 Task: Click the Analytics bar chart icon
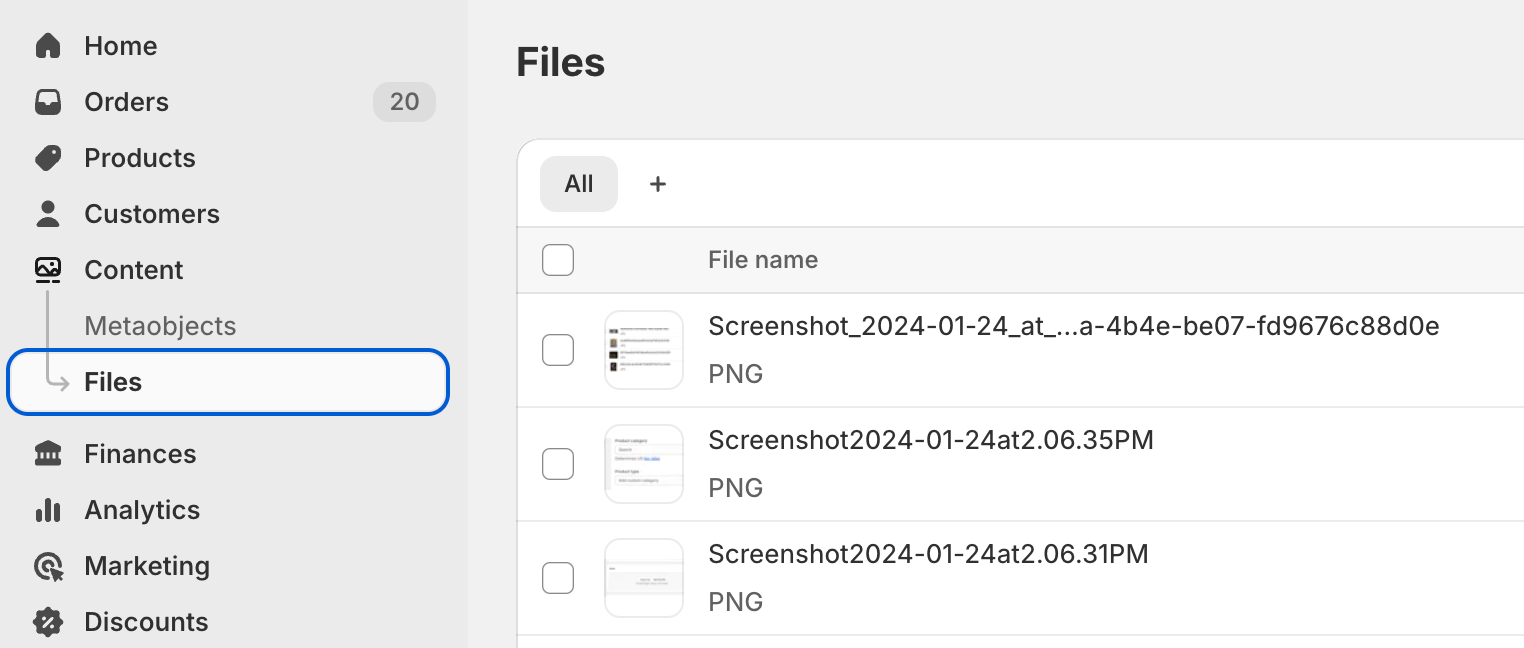[x=48, y=510]
